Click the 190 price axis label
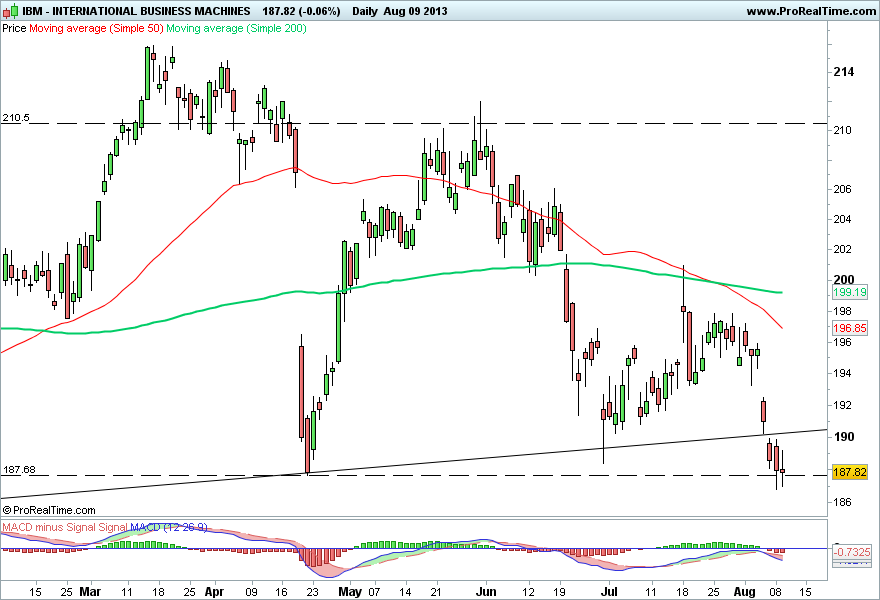880x600 pixels. (844, 437)
